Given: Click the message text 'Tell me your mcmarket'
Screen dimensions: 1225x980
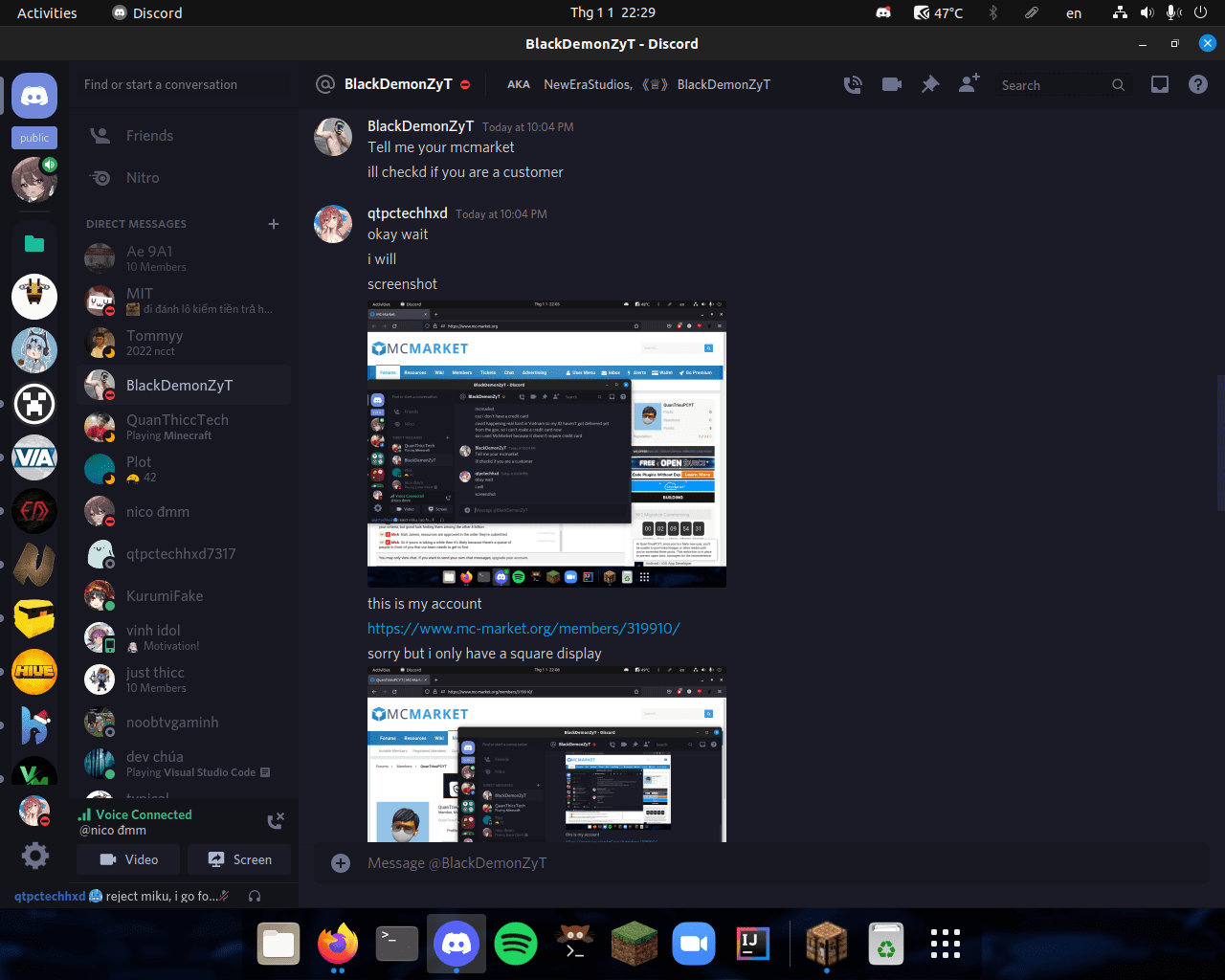Looking at the screenshot, I should [x=440, y=147].
